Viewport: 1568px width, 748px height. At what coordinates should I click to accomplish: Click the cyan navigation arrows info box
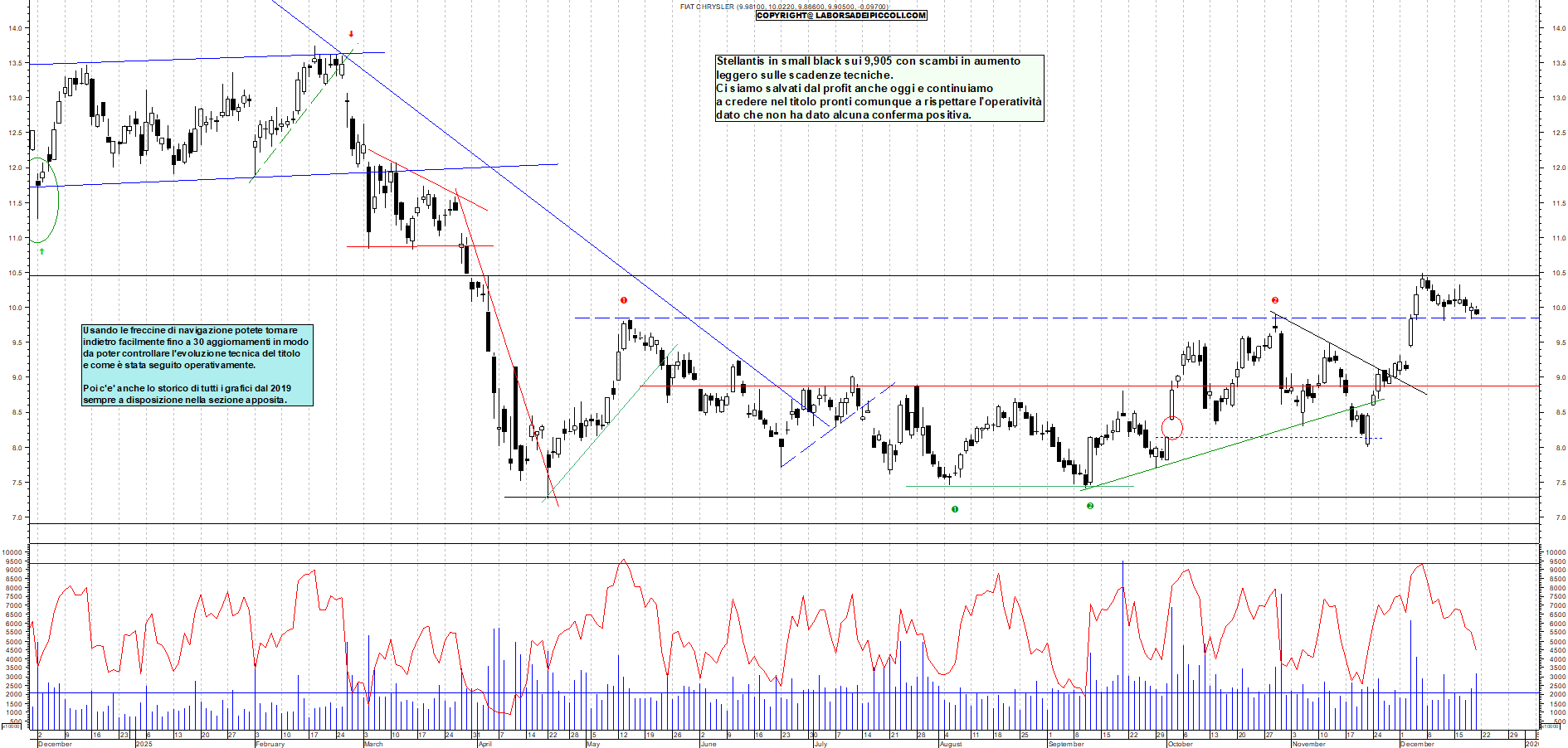click(x=197, y=365)
